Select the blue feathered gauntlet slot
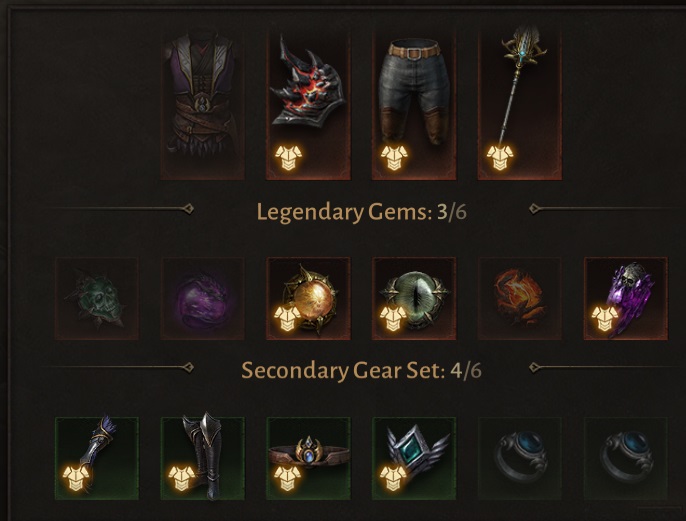The image size is (686, 521). click(97, 458)
